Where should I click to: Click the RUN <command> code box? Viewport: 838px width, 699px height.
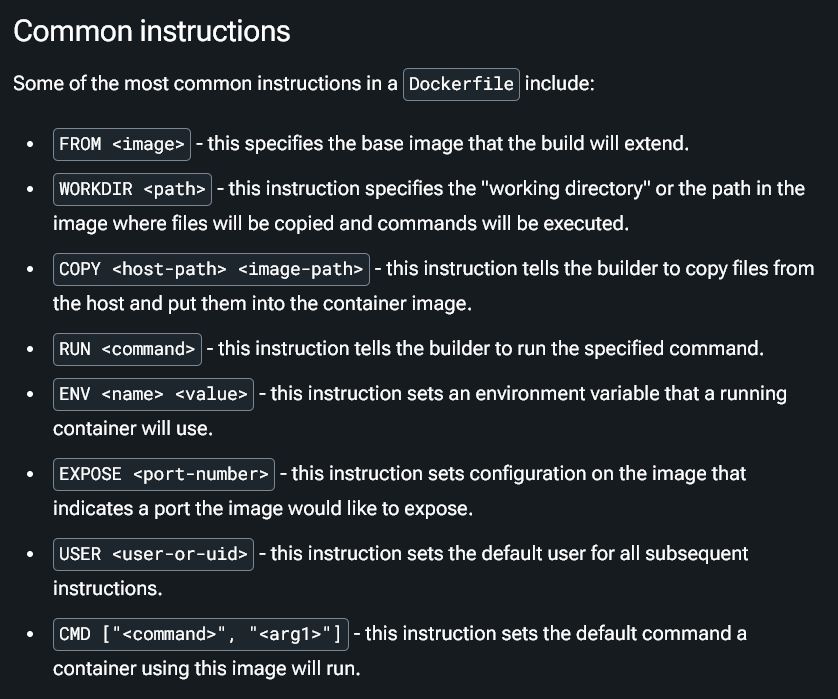tap(127, 350)
